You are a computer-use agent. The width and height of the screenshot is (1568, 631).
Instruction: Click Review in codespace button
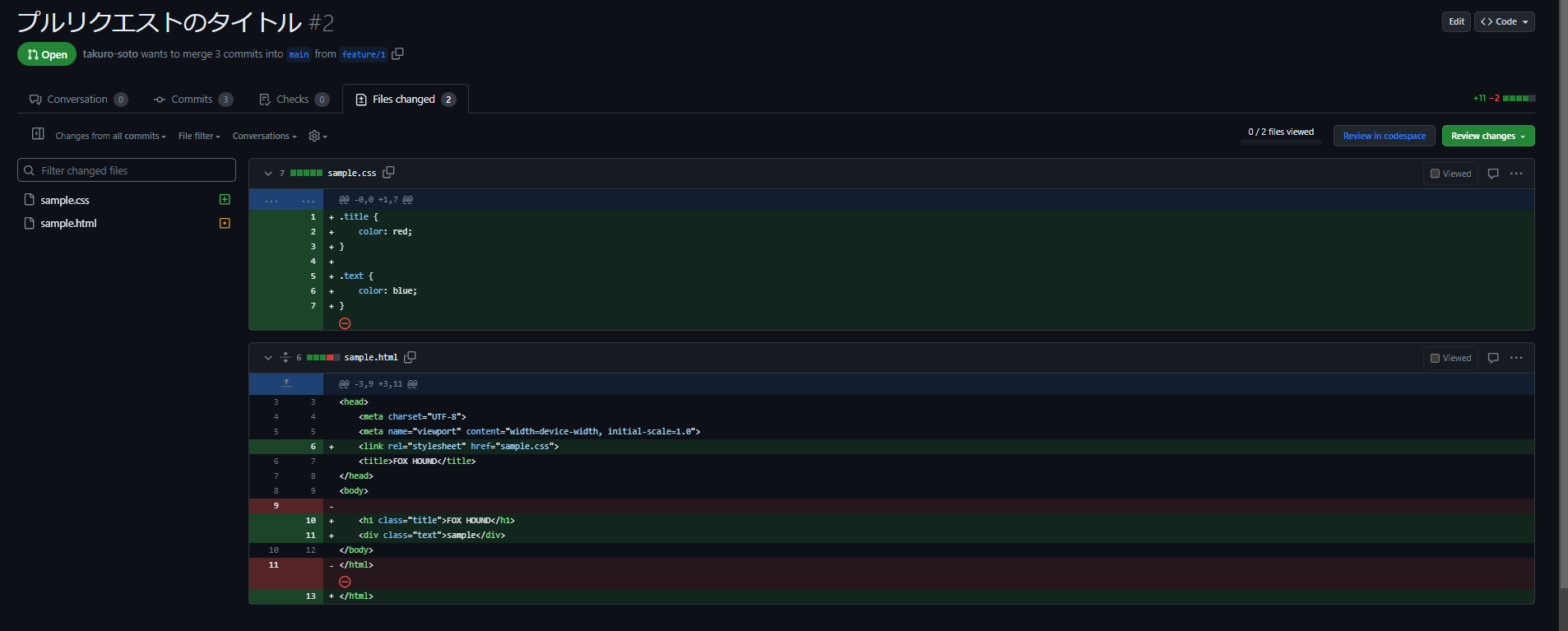click(x=1384, y=136)
